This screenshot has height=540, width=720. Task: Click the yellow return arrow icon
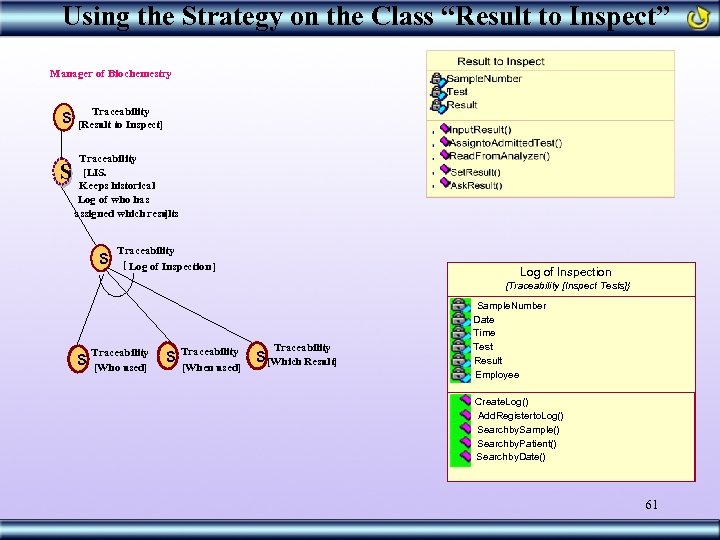click(698, 17)
